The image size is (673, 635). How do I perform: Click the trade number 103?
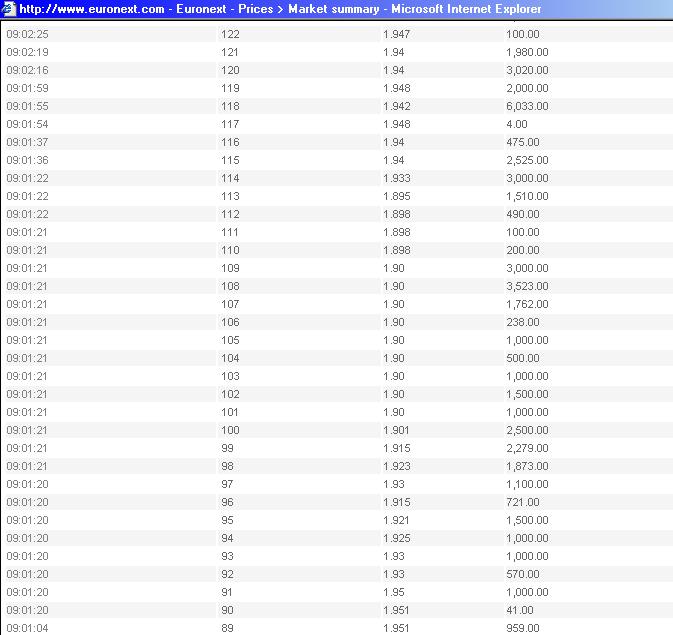(x=230, y=377)
